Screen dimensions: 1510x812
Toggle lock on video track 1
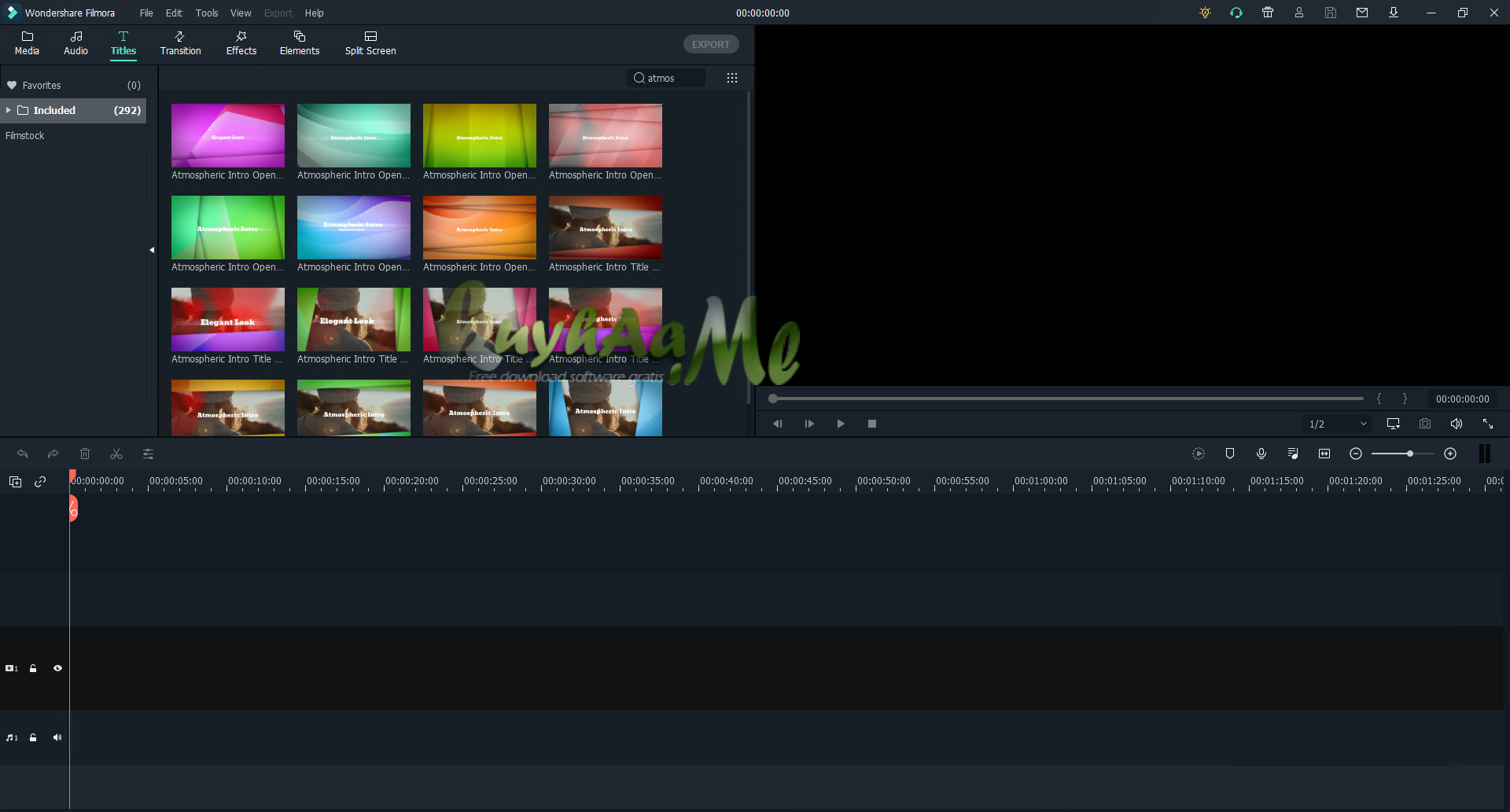coord(33,668)
